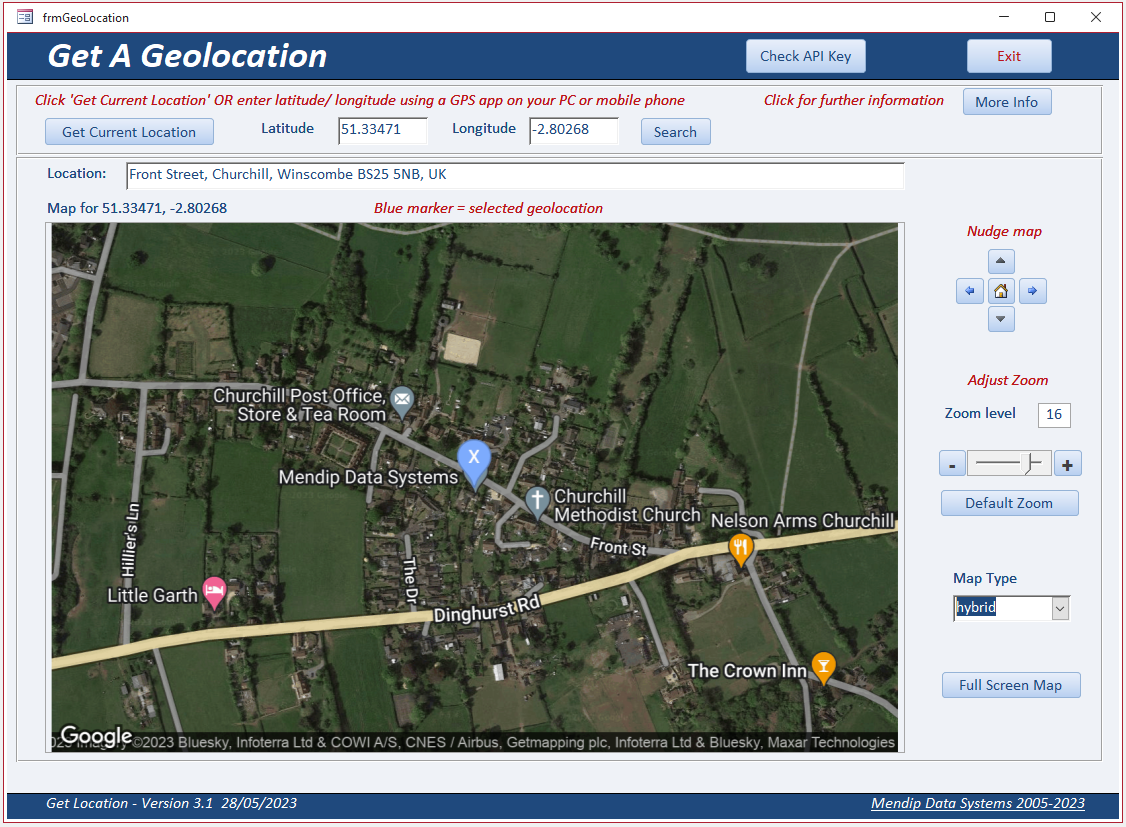1126x827 pixels.
Task: Nudge the map right with right arrow
Action: point(1032,291)
